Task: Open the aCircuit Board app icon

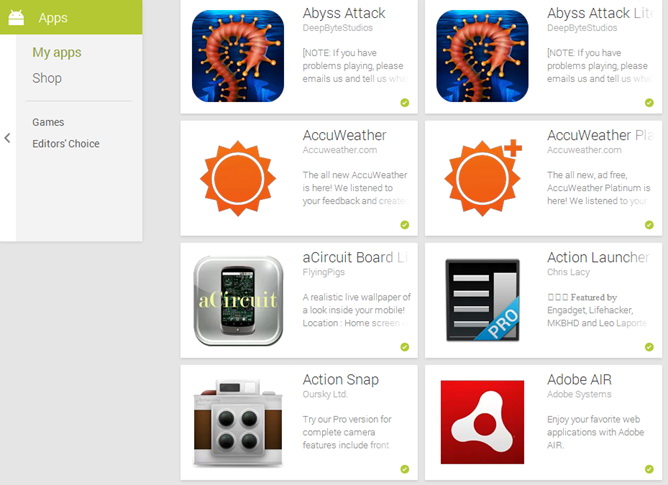Action: coord(238,300)
